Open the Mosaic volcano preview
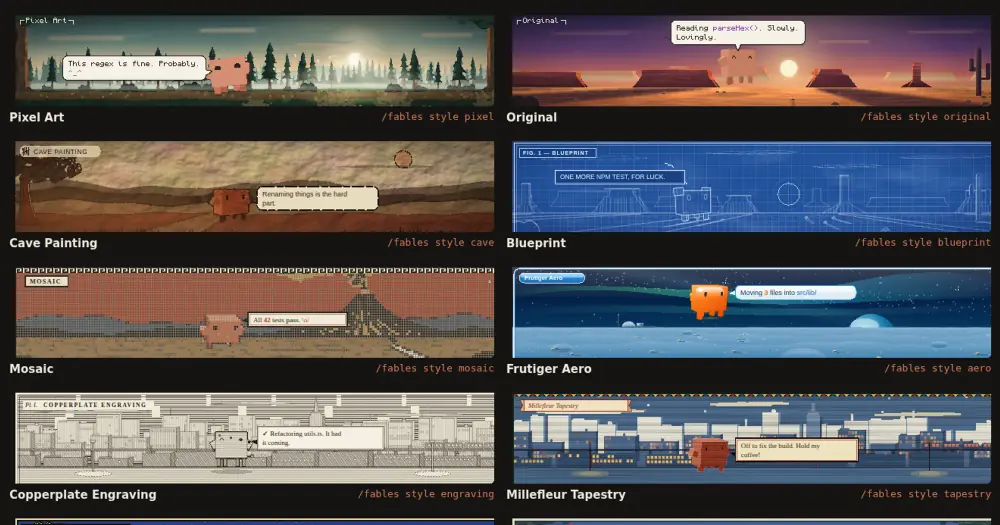The image size is (1000, 525). point(254,312)
